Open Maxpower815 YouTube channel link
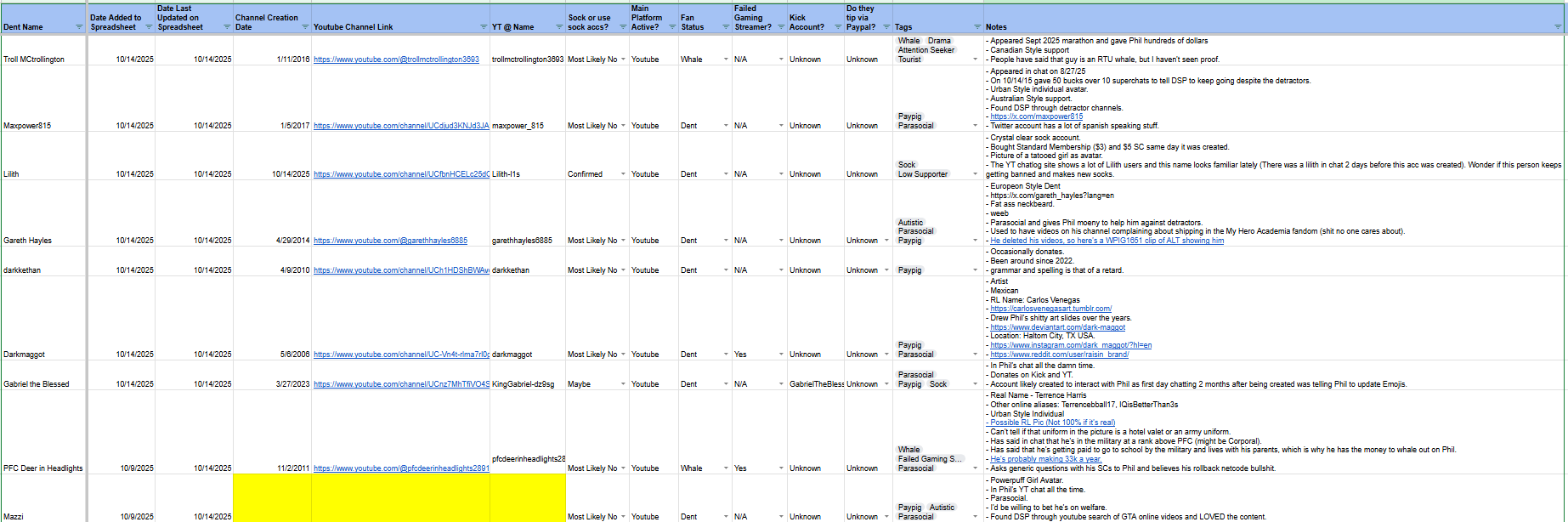 click(x=401, y=126)
